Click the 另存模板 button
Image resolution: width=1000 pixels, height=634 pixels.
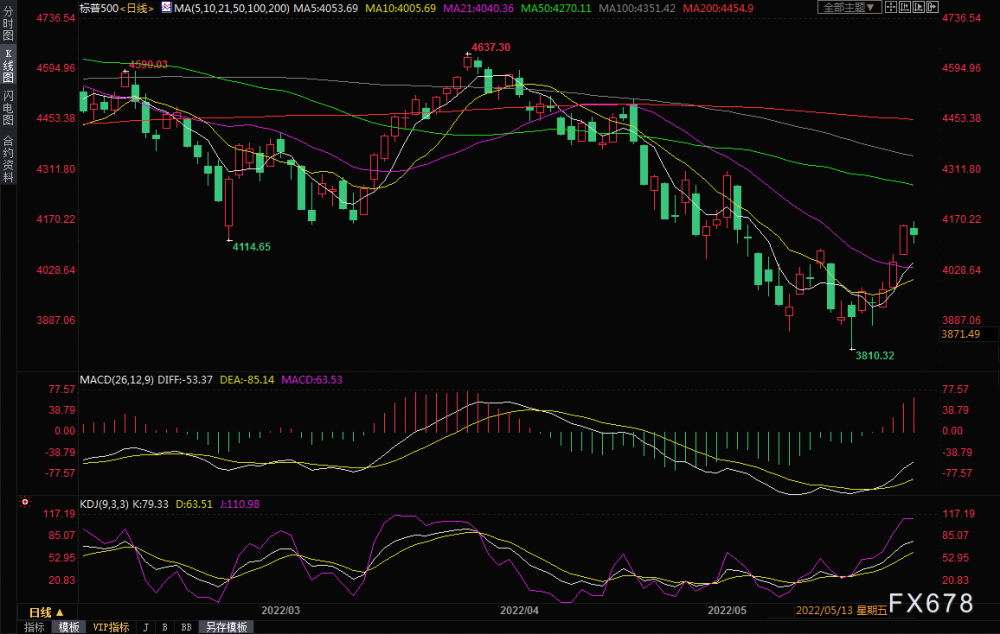[x=226, y=627]
